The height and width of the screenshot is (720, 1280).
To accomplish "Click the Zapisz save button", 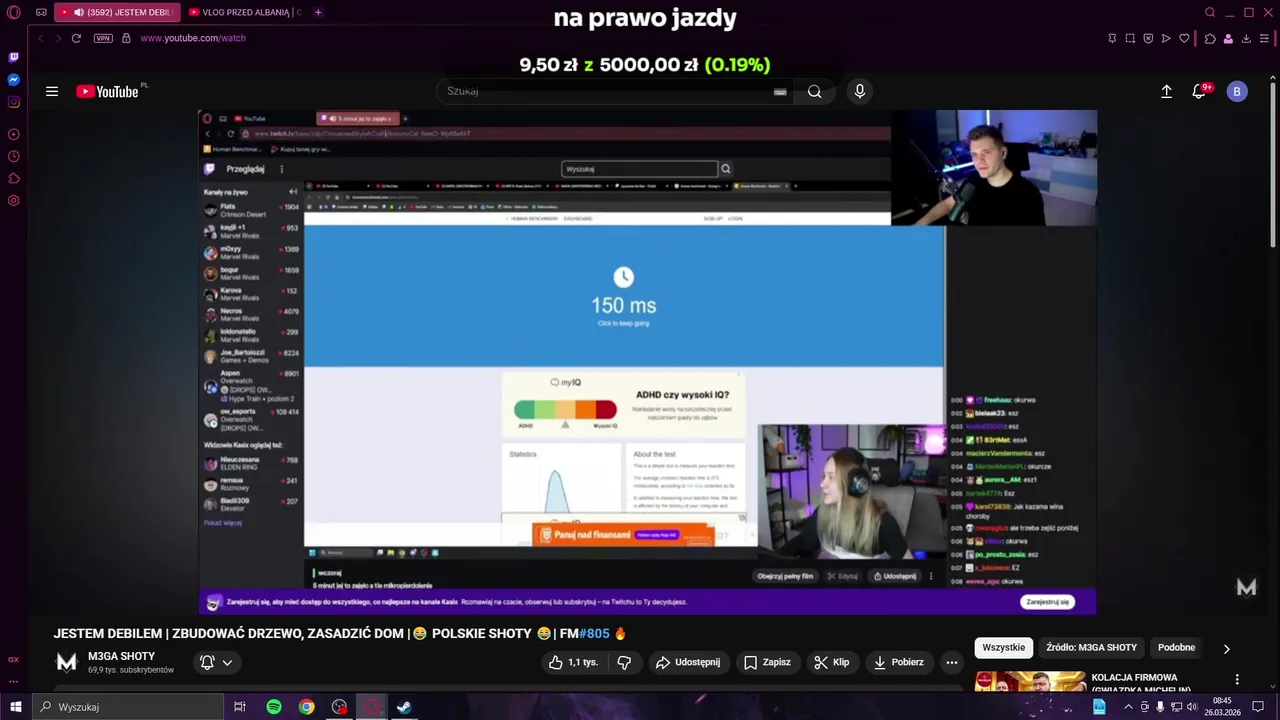I will tap(767, 662).
